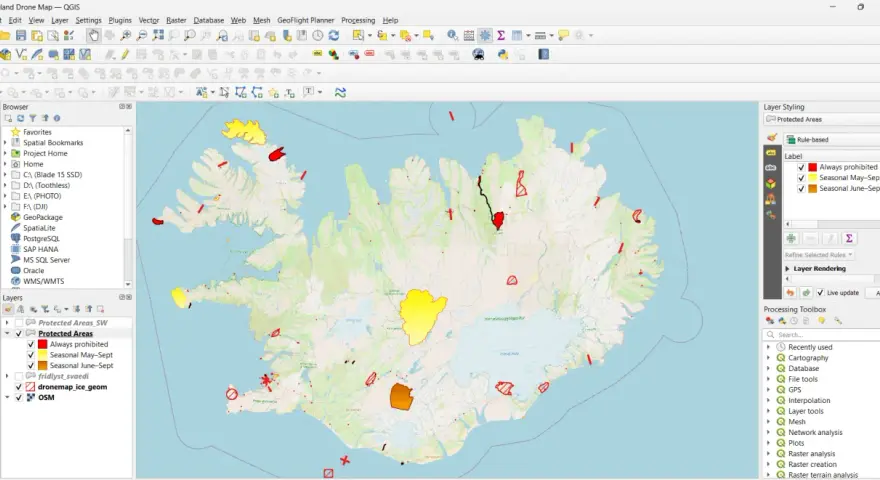
Task: Toggle the Live update checkbox
Action: pyautogui.click(x=821, y=292)
